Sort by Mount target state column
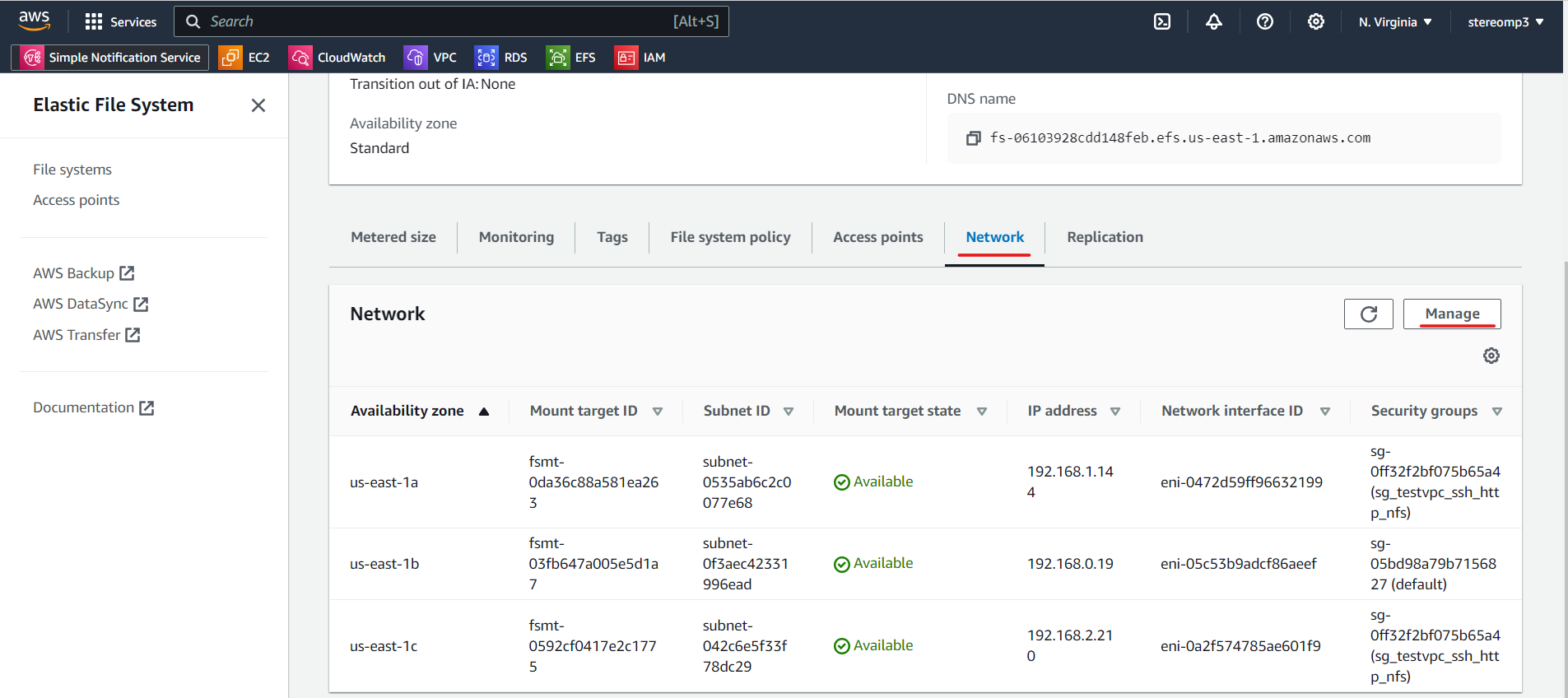 tap(982, 412)
